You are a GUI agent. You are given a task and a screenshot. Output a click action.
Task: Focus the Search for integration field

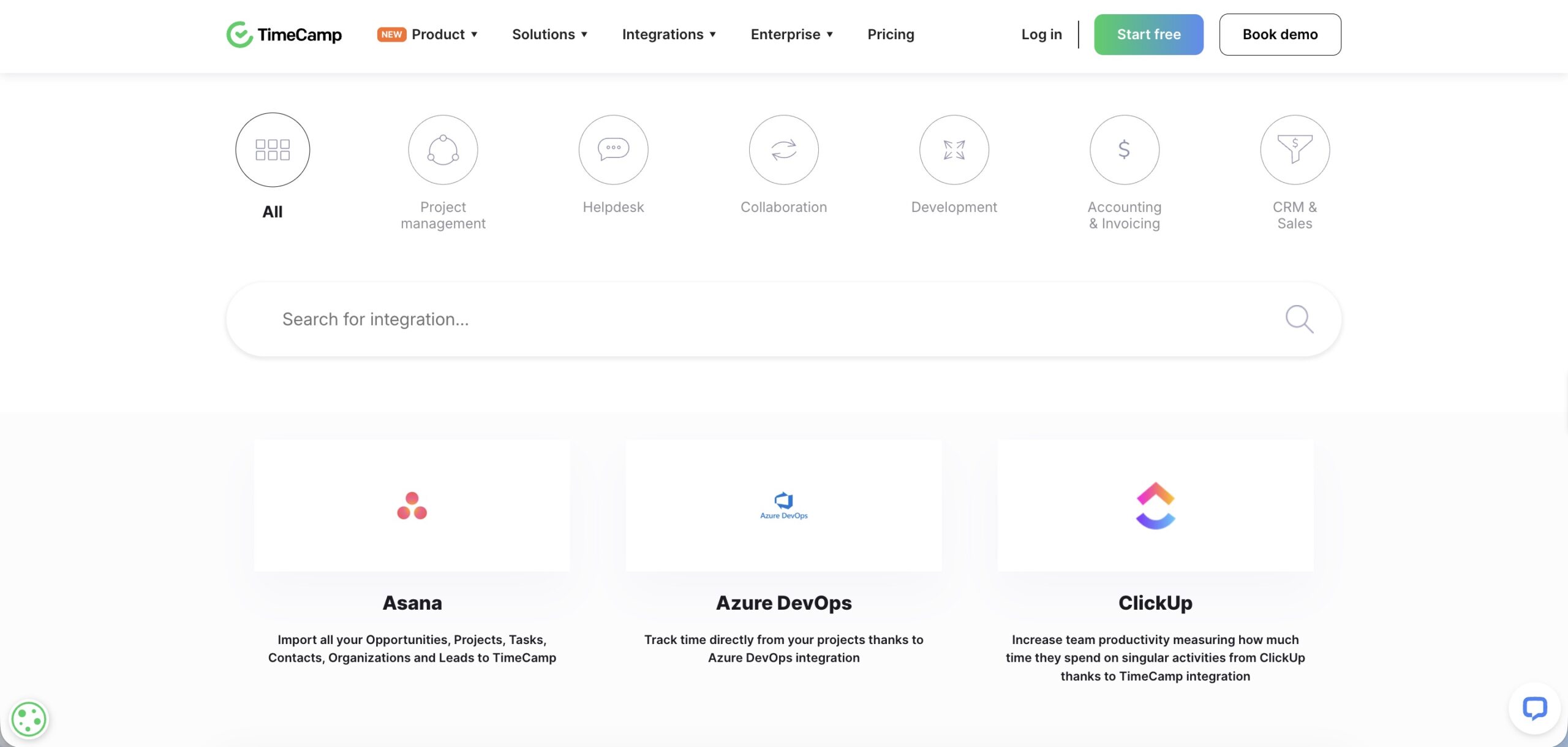point(783,319)
